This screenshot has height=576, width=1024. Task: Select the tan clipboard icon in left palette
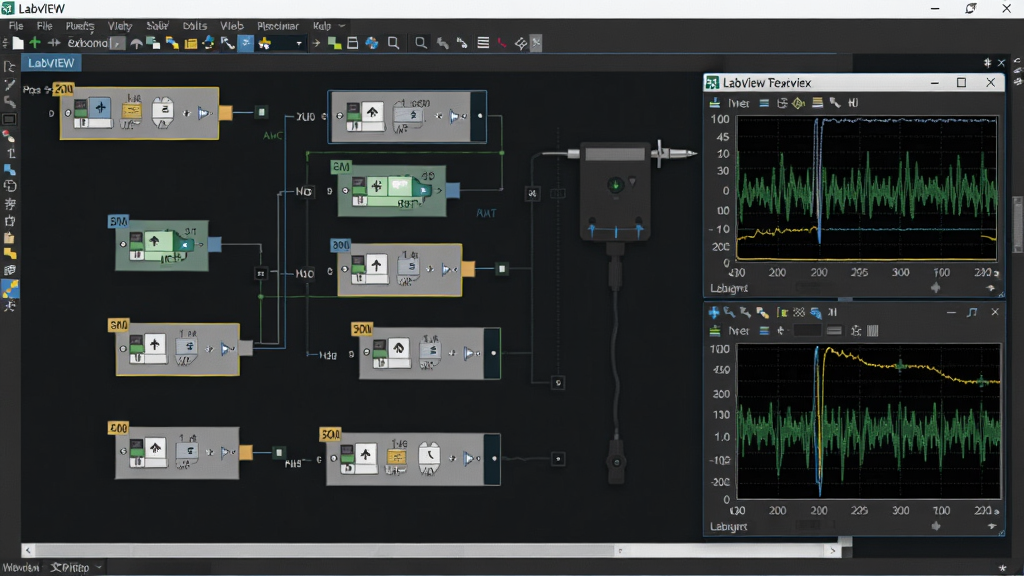click(9, 238)
